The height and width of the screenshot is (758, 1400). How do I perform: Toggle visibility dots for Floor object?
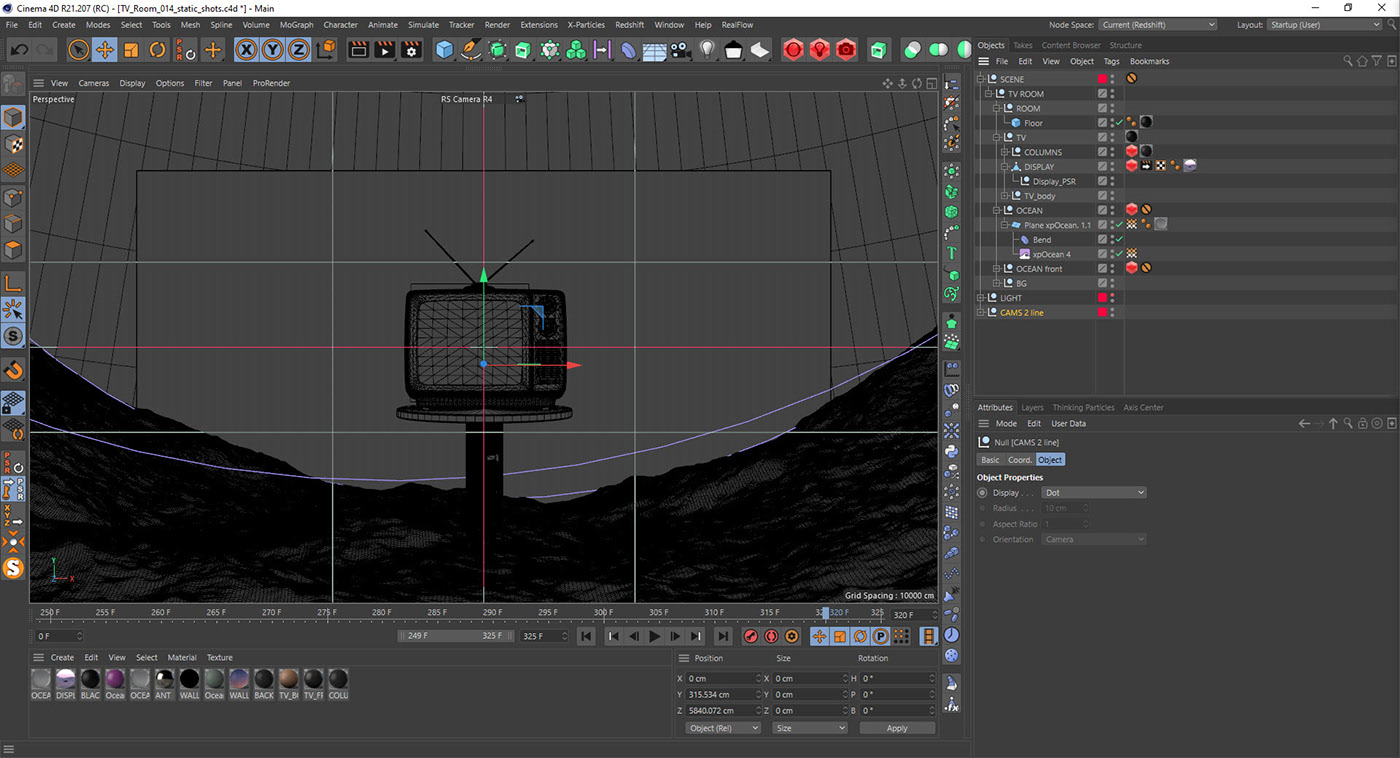[1112, 123]
